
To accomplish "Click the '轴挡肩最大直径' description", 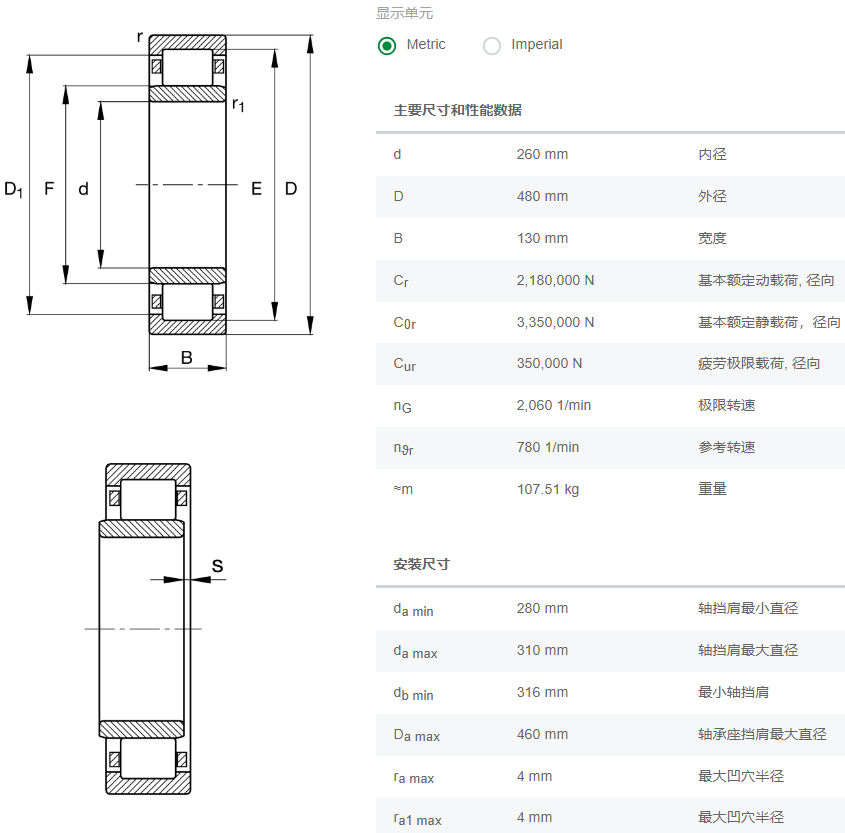I will coord(748,650).
